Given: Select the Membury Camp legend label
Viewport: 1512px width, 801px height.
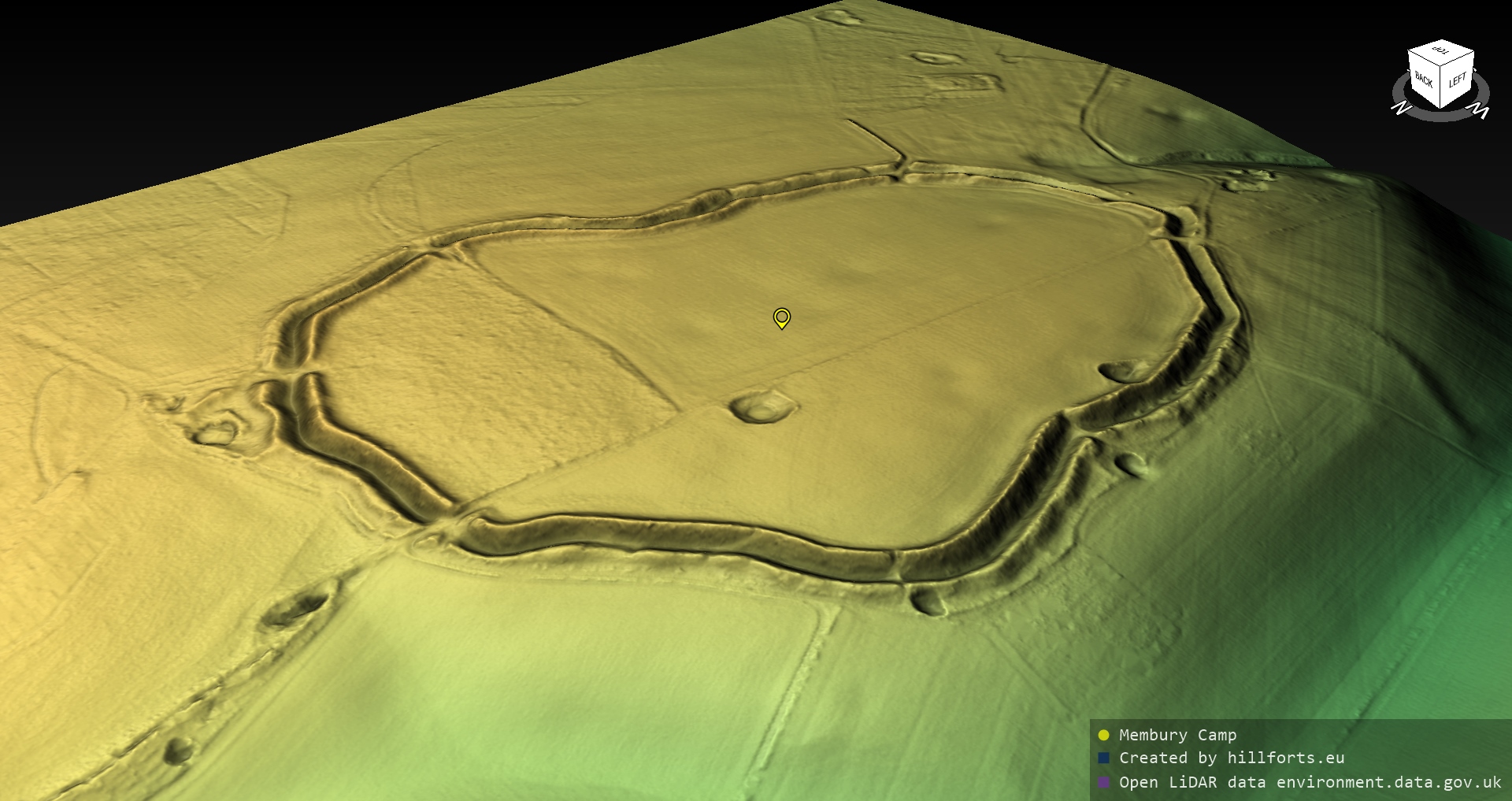Looking at the screenshot, I should click(x=1177, y=735).
